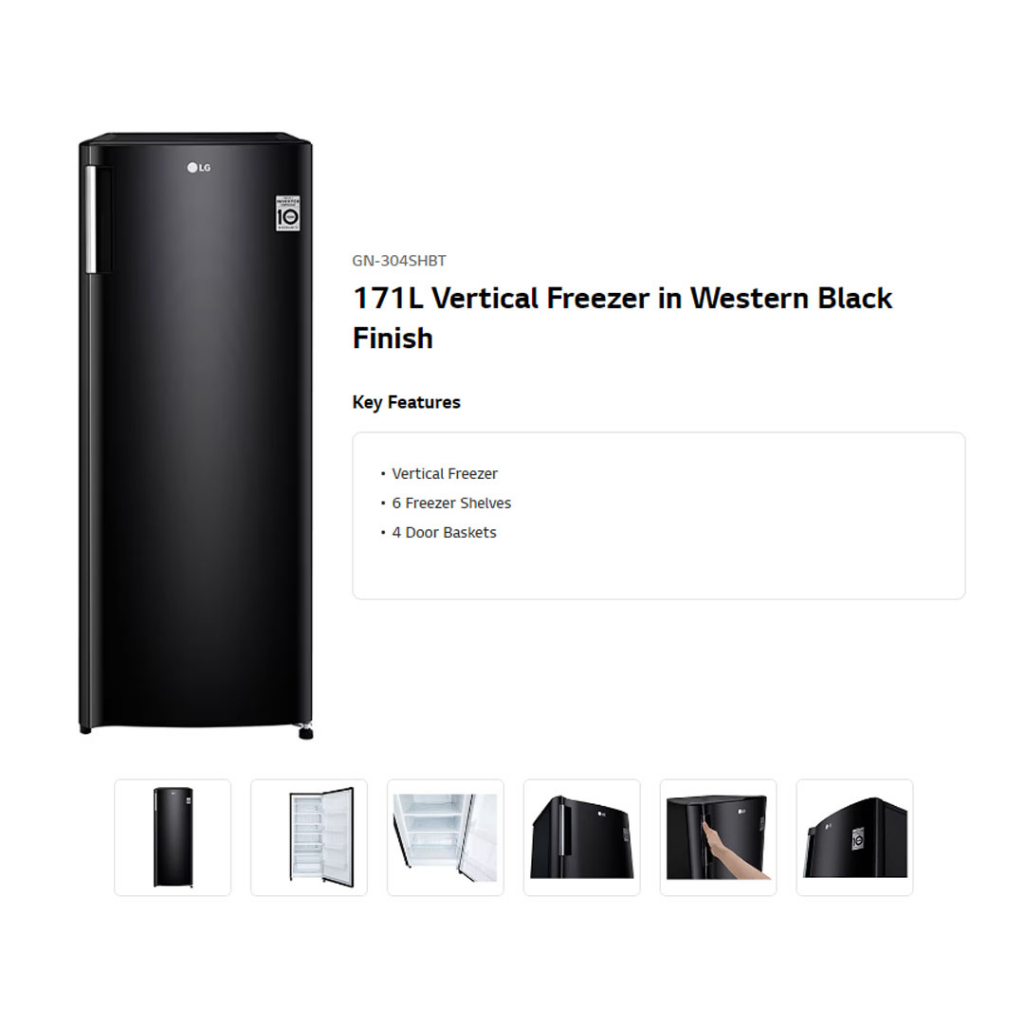The height and width of the screenshot is (1024, 1024).
Task: Click the Inverter 10 year warranty badge
Action: click(288, 213)
